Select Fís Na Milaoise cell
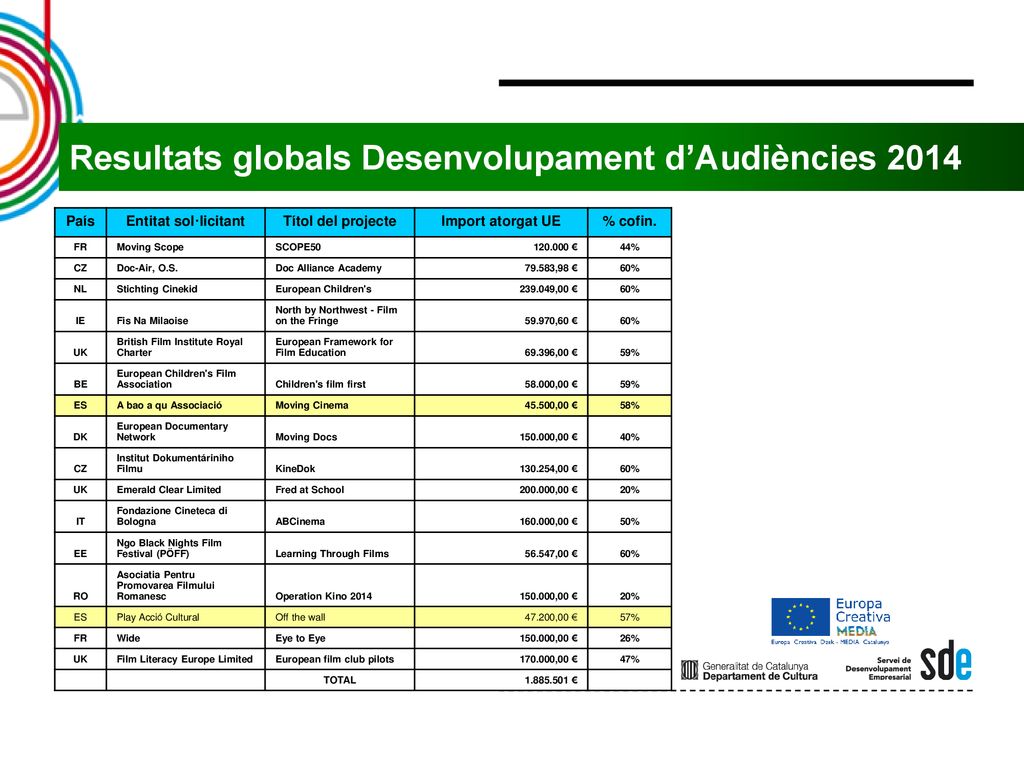 coord(185,315)
